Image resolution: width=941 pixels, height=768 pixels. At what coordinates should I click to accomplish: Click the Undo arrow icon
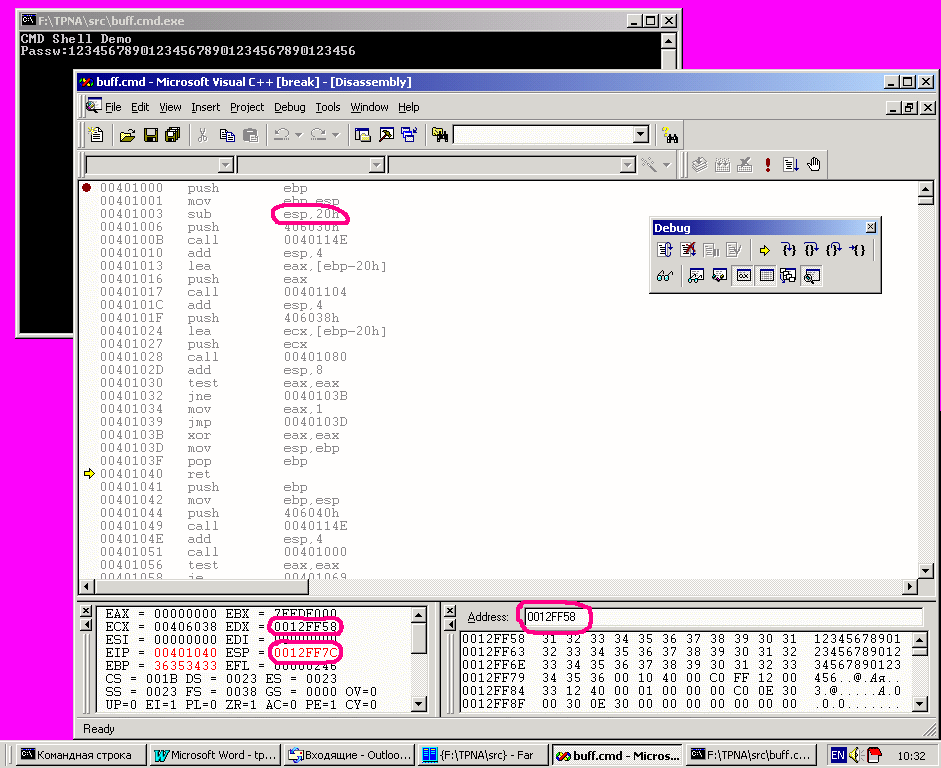pos(281,135)
